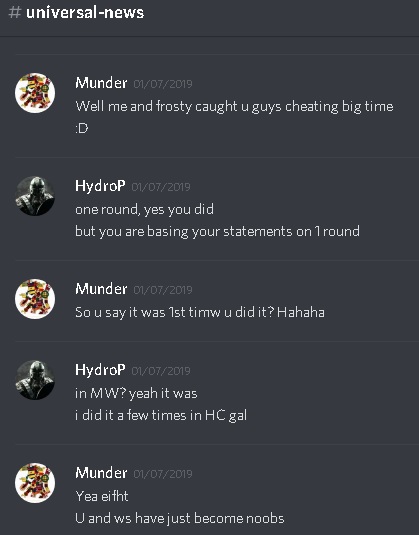Click Munder username above 'Yea eifht'
This screenshot has height=535, width=419.
[x=101, y=473]
